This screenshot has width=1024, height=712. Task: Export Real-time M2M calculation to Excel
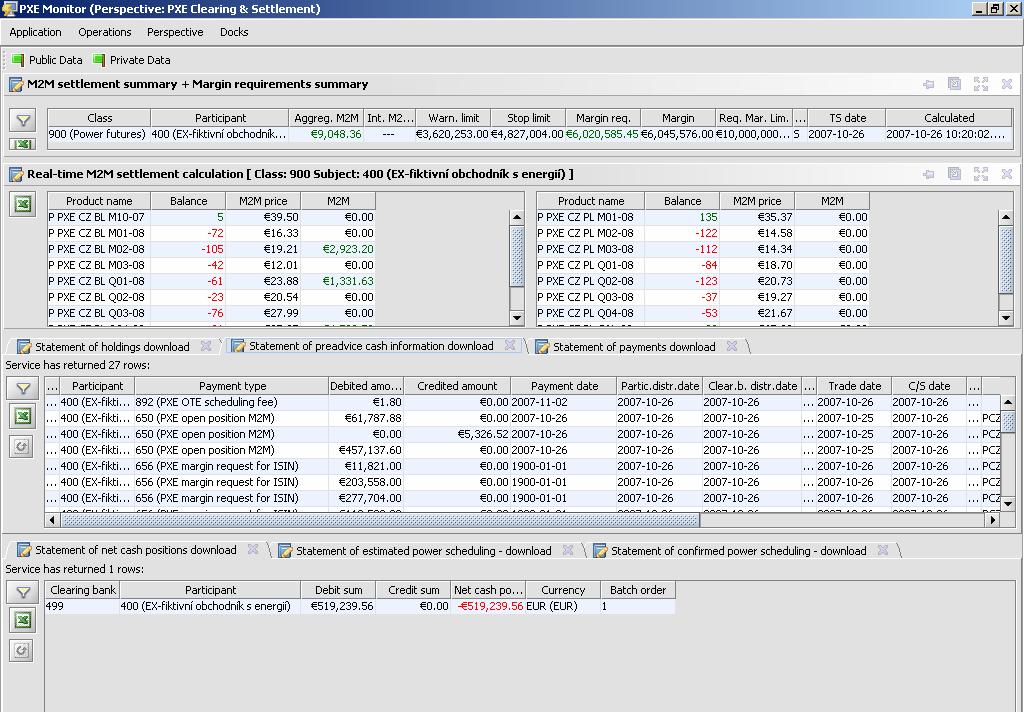(x=23, y=204)
